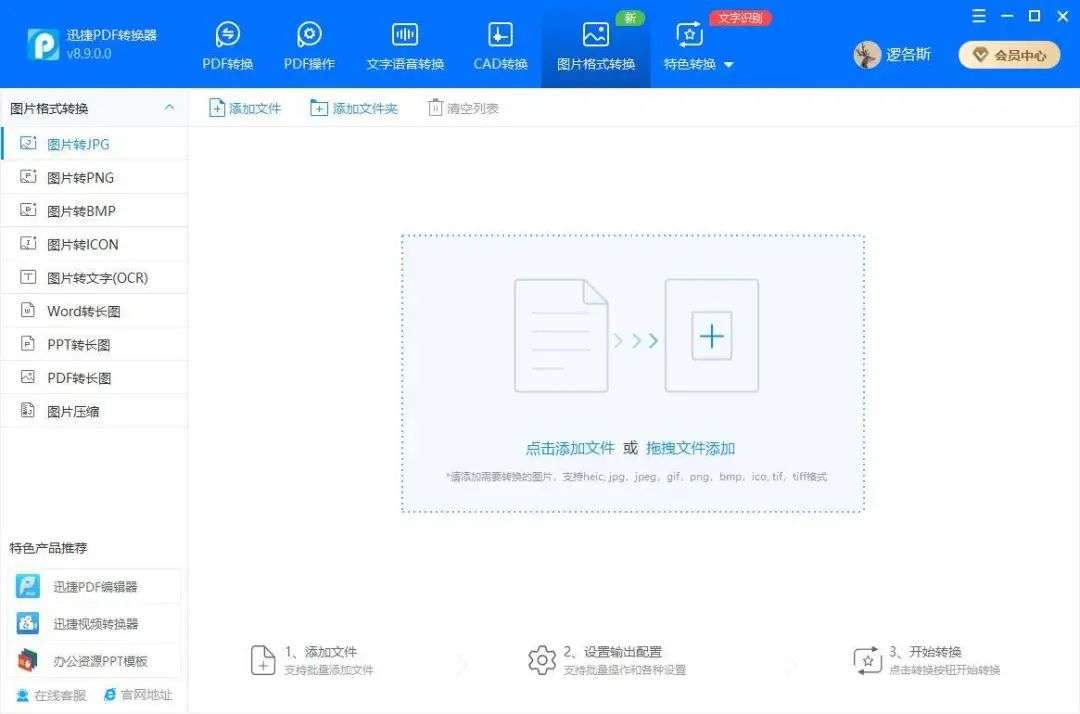Open 迅捷PDF编辑器 product recommendation
Viewport: 1080px width, 714px height.
(95, 587)
